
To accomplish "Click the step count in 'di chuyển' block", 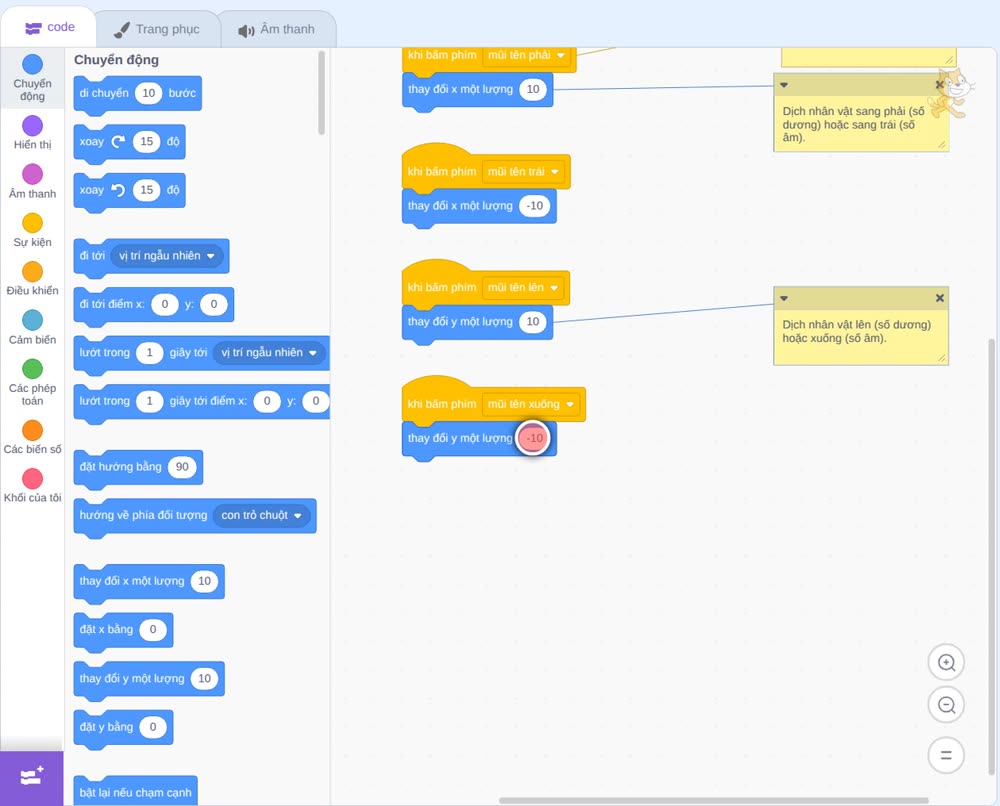I will tap(149, 93).
